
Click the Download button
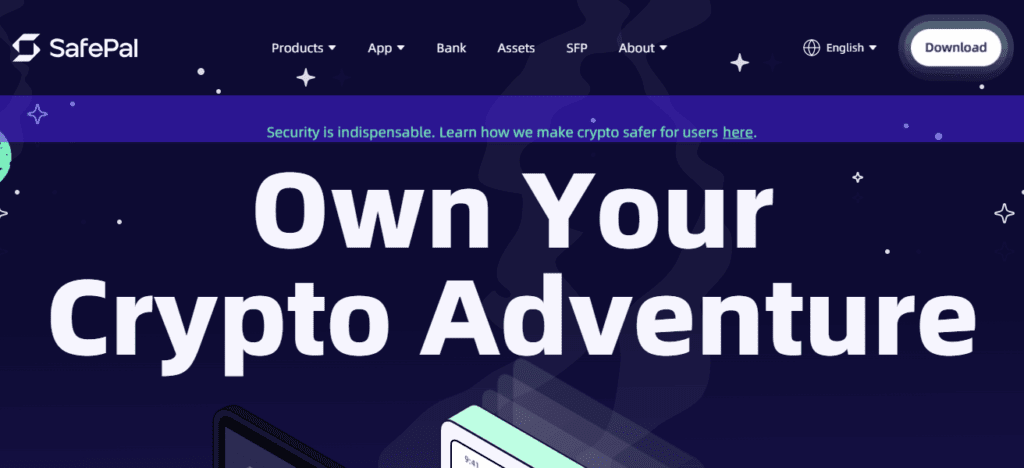pos(955,48)
